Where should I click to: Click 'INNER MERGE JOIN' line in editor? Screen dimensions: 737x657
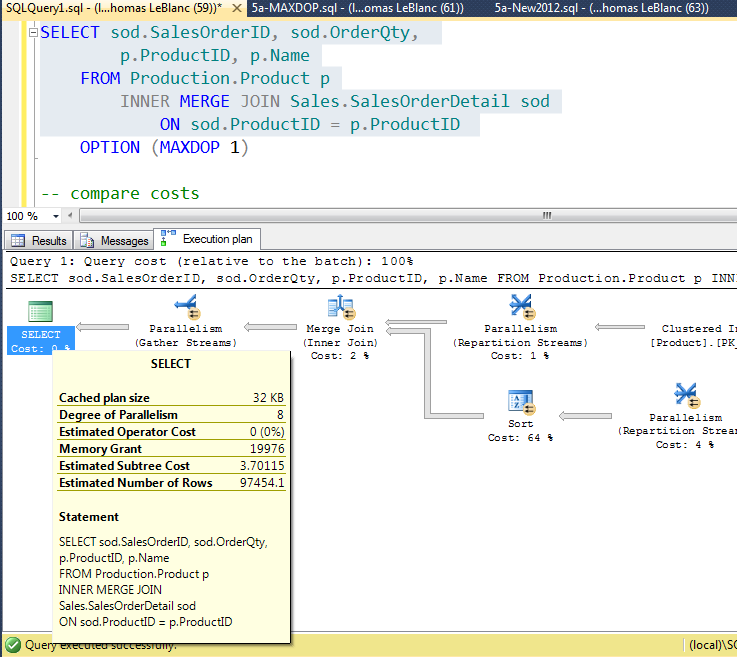[x=335, y=102]
